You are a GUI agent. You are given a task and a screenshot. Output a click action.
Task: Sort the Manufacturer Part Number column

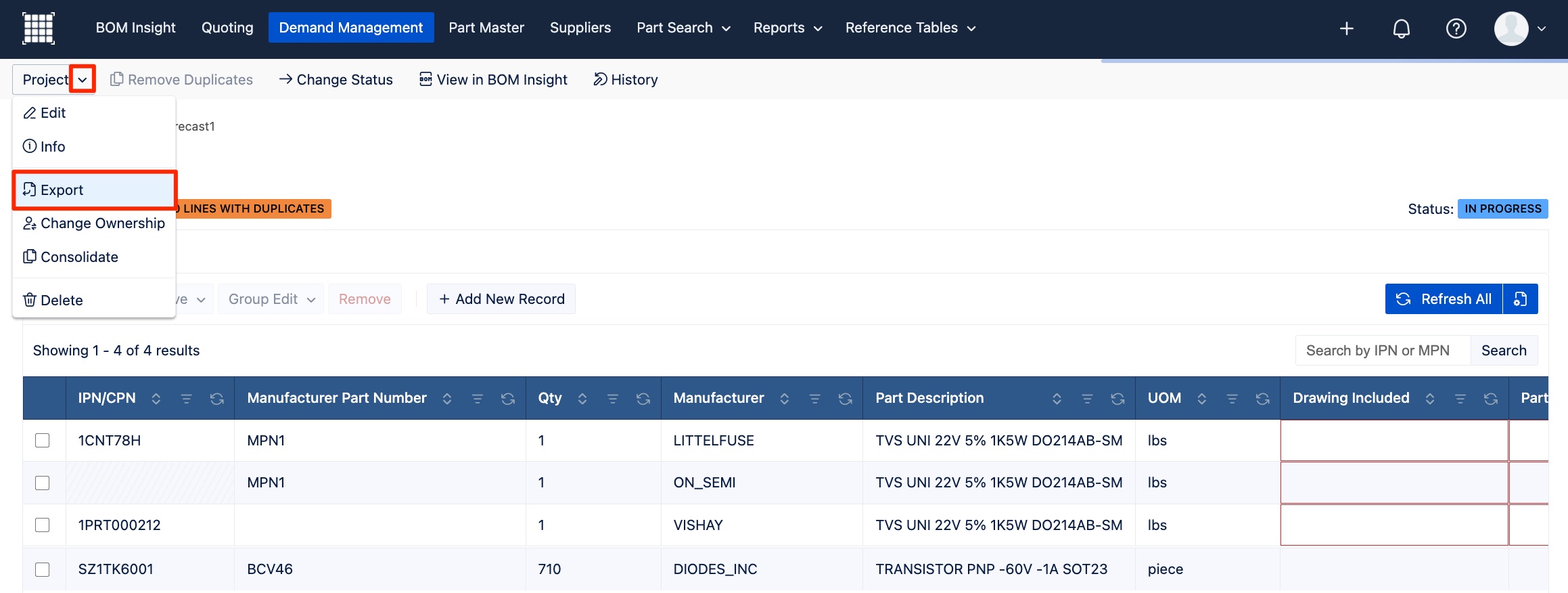point(446,399)
